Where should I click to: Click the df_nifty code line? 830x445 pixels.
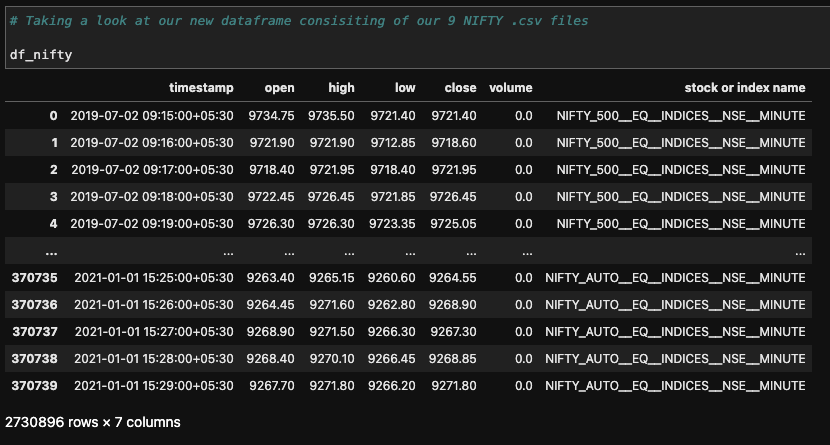42,53
